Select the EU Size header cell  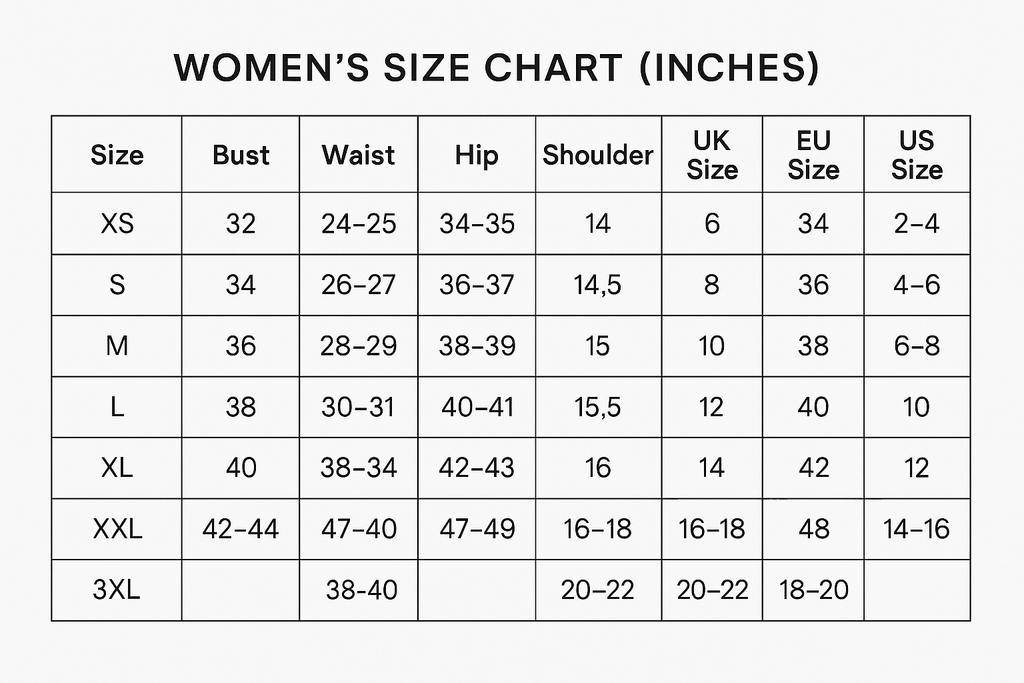pos(813,155)
